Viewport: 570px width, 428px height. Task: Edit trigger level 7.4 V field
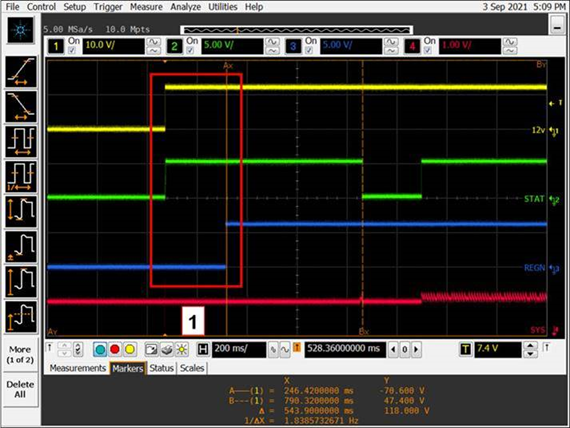498,349
